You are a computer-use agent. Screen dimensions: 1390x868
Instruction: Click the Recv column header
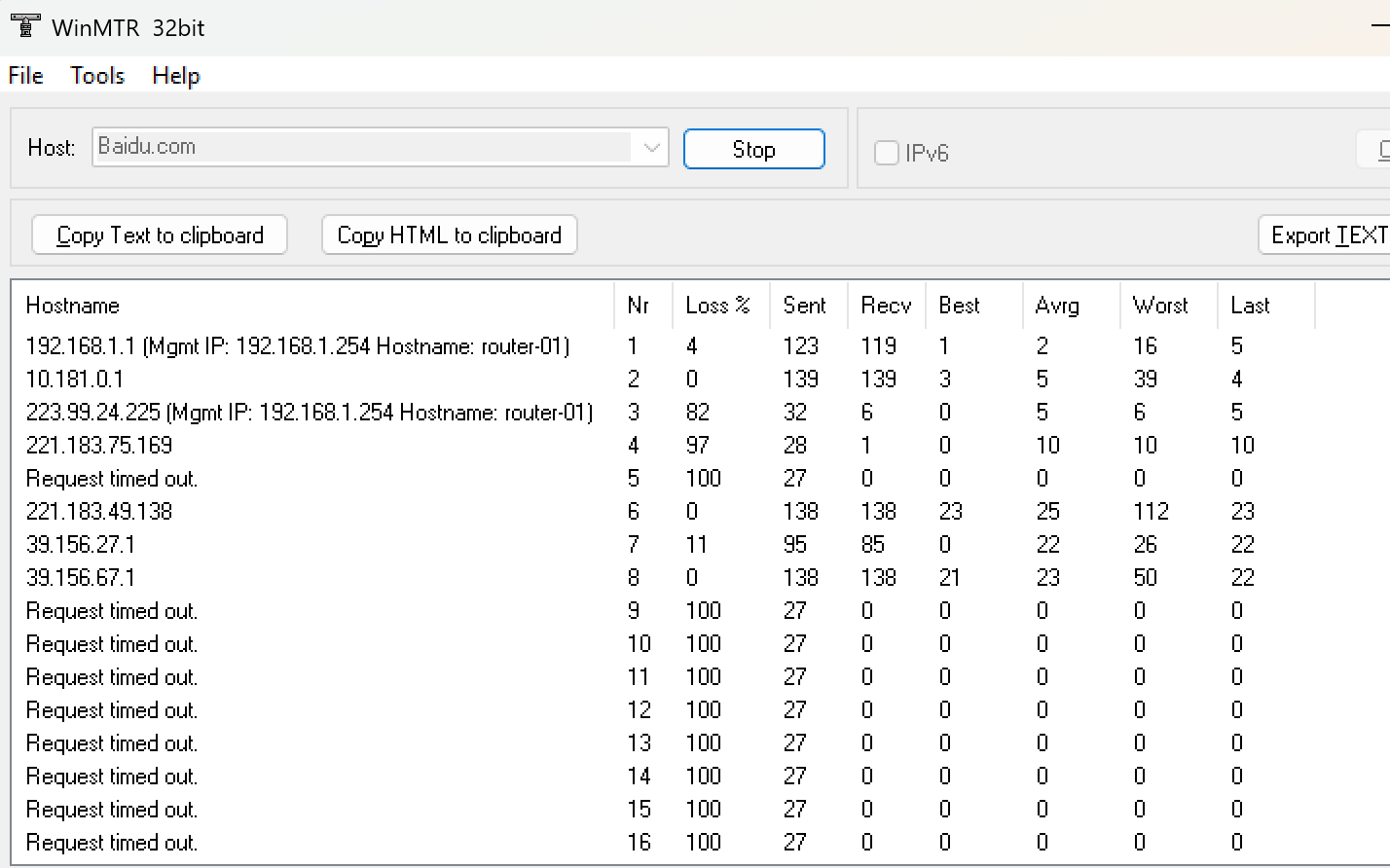pos(887,306)
